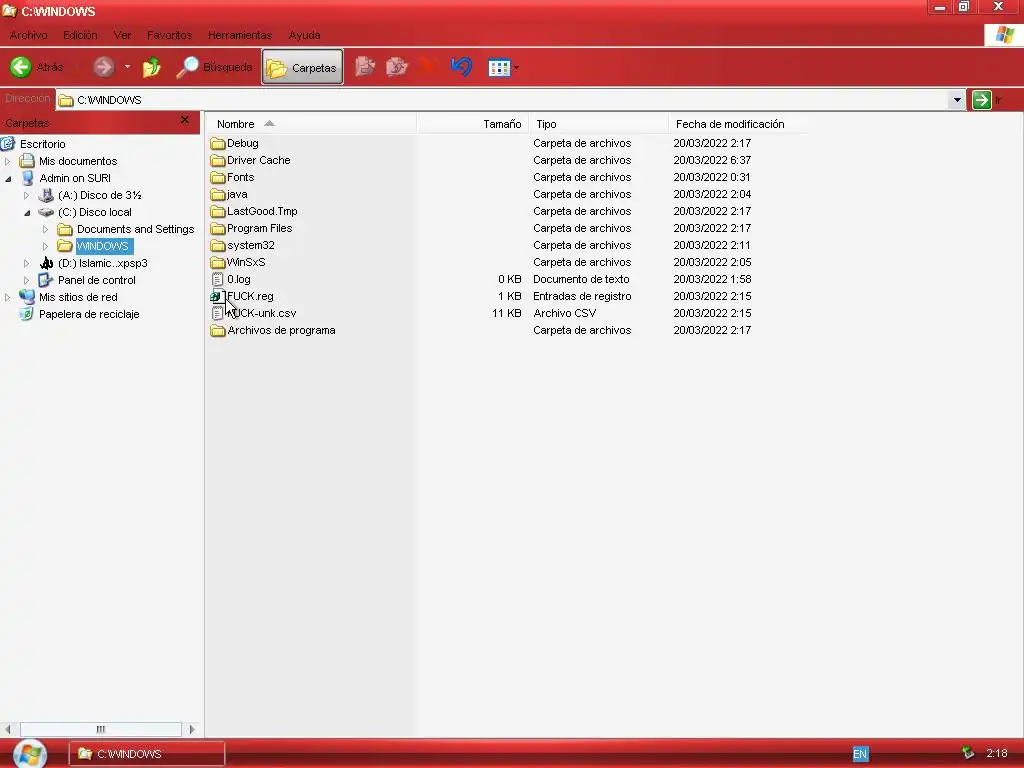
Task: Select Papelera de reciclaje in tree
Action: coord(89,314)
